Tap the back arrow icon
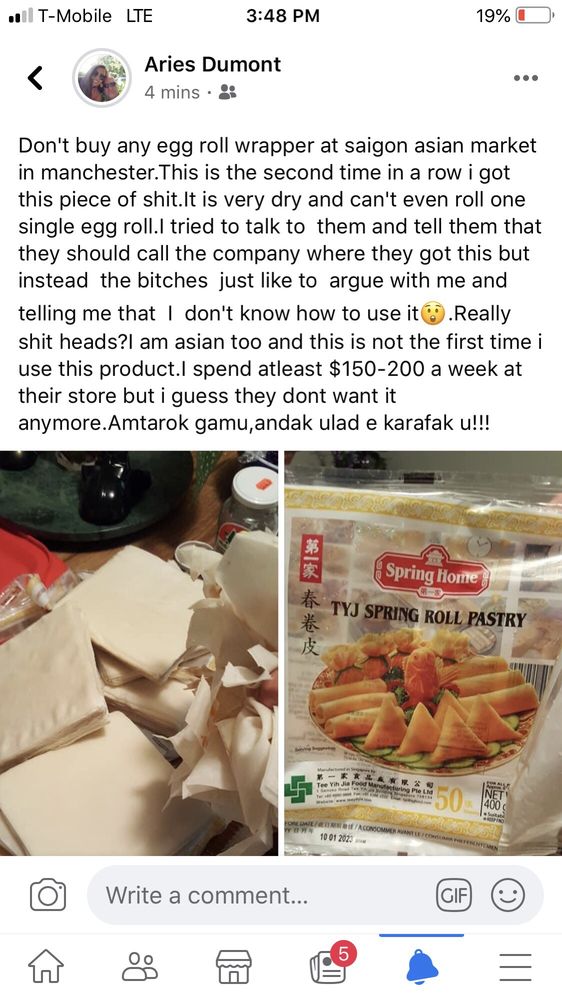Image resolution: width=562 pixels, height=1000 pixels. click(x=36, y=78)
